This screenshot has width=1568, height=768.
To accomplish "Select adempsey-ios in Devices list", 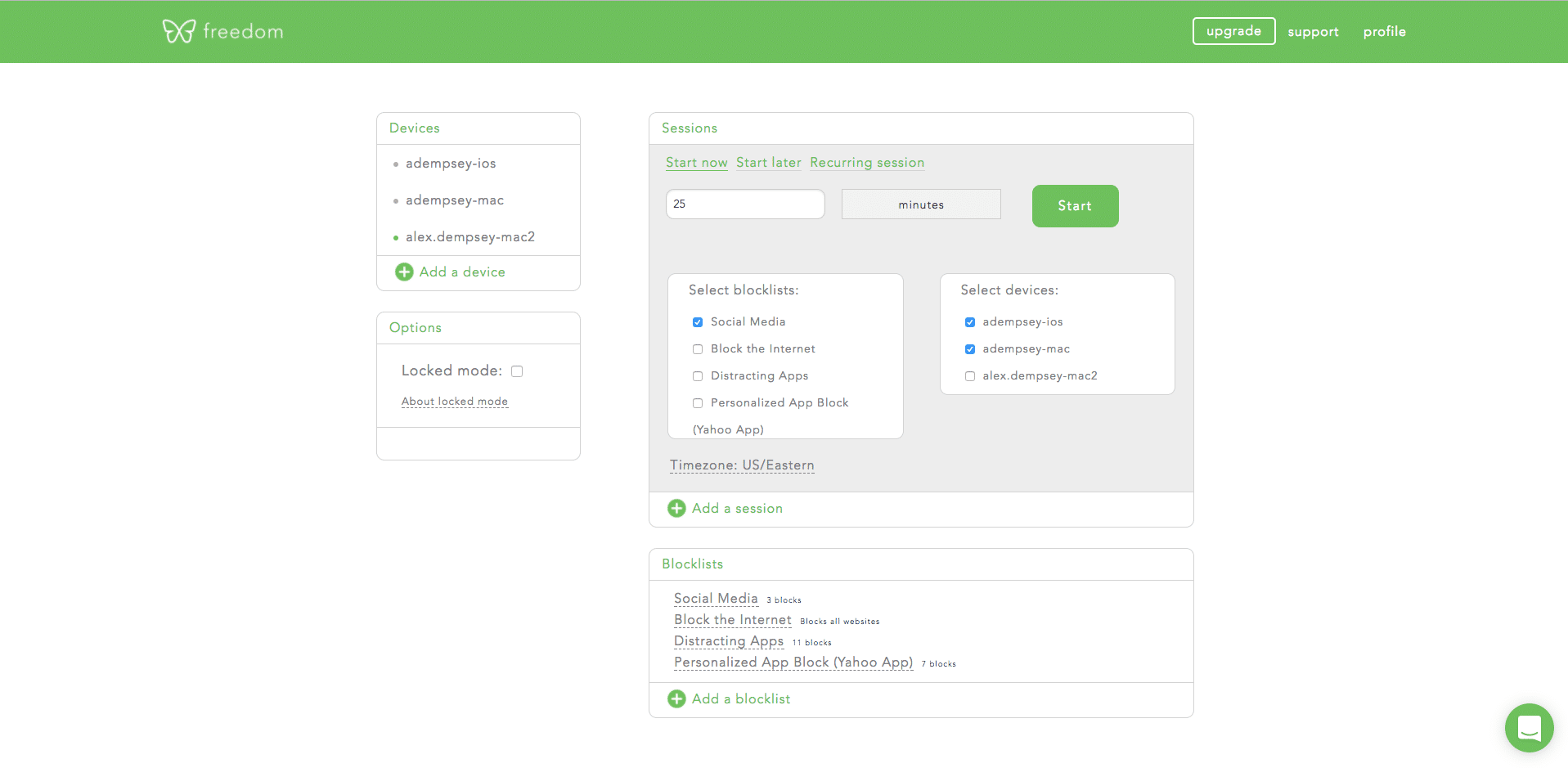I will tap(451, 164).
